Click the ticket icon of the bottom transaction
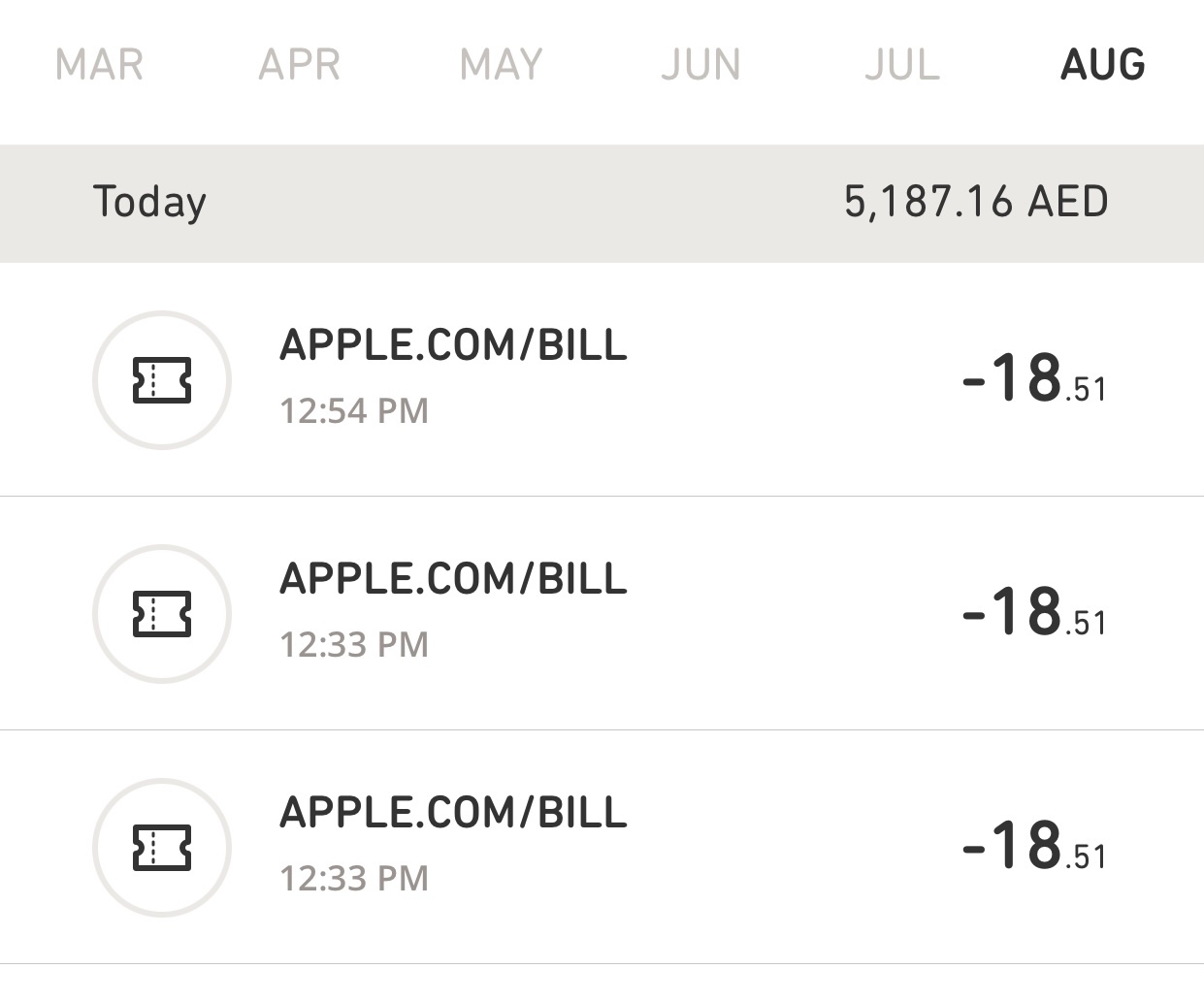Image resolution: width=1204 pixels, height=1002 pixels. point(161,848)
